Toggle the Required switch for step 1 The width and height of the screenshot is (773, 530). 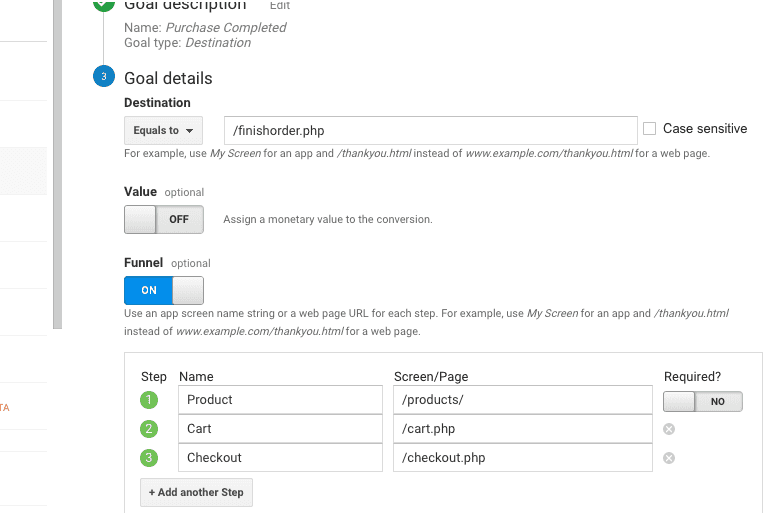[x=702, y=401]
